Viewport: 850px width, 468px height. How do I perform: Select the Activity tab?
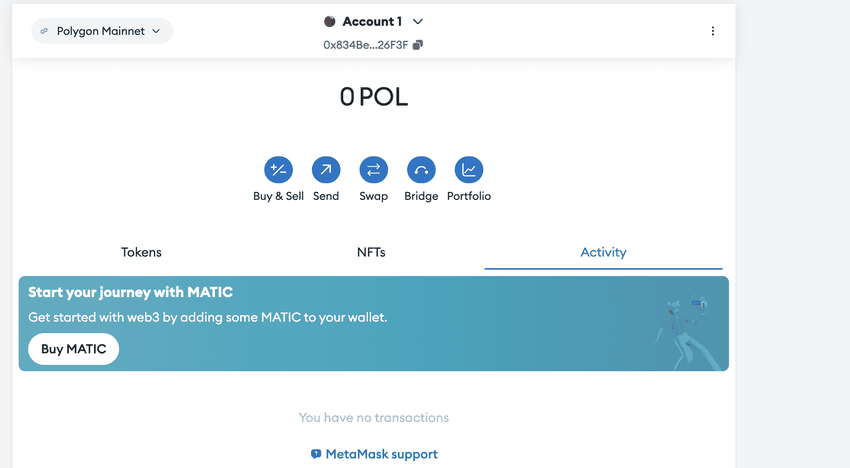(x=603, y=252)
